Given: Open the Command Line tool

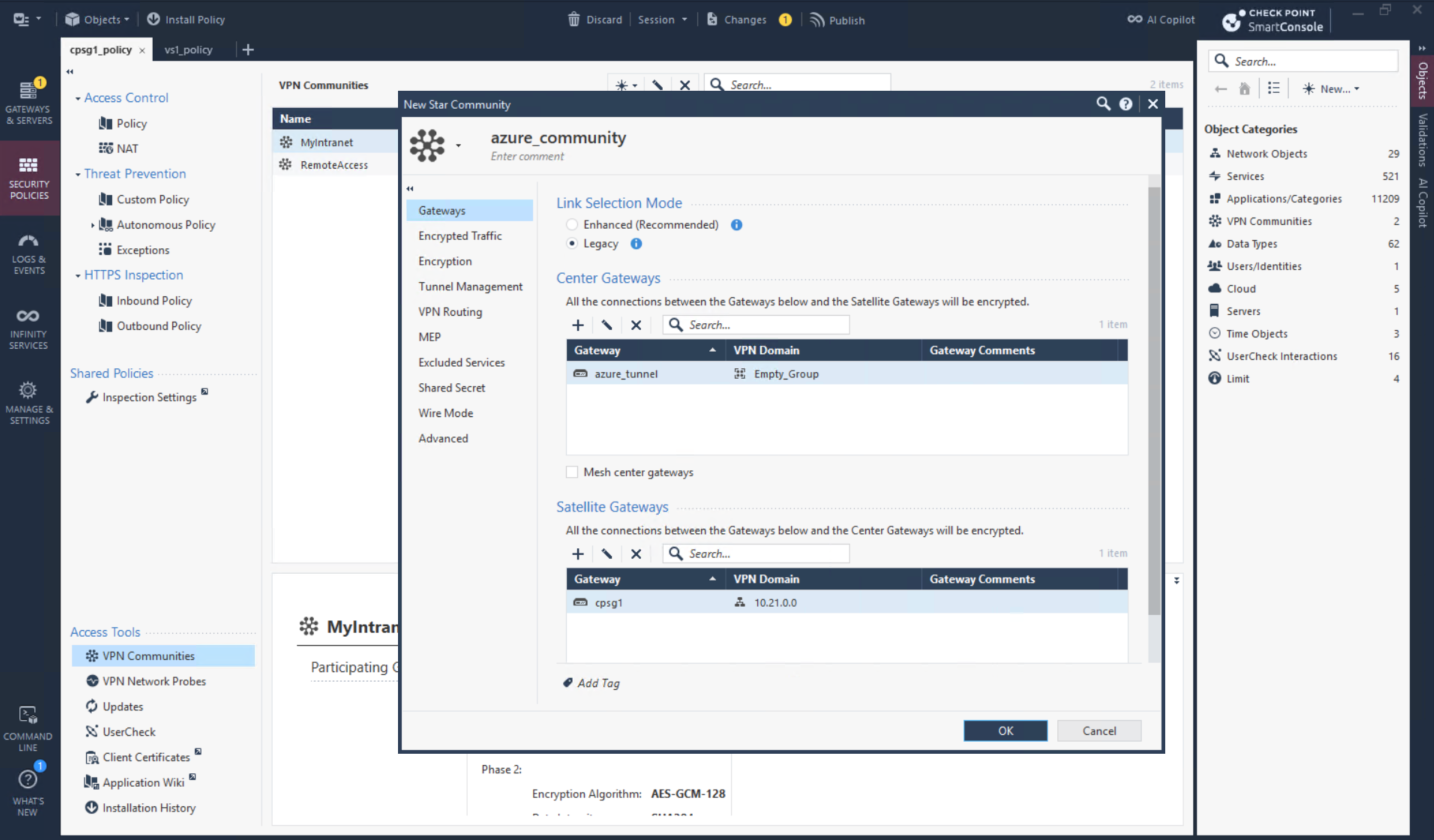Looking at the screenshot, I should (x=28, y=727).
